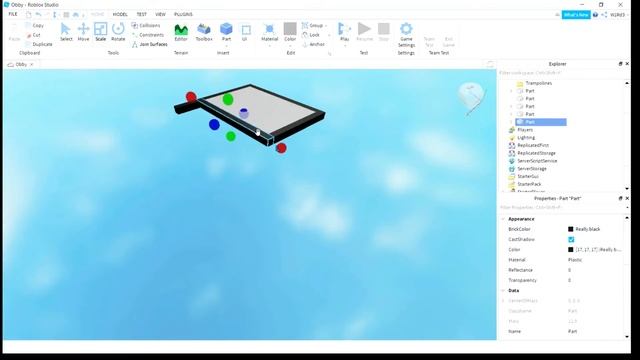This screenshot has width=640, height=360.
Task: Select Lighting in Explorer
Action: [x=526, y=138]
